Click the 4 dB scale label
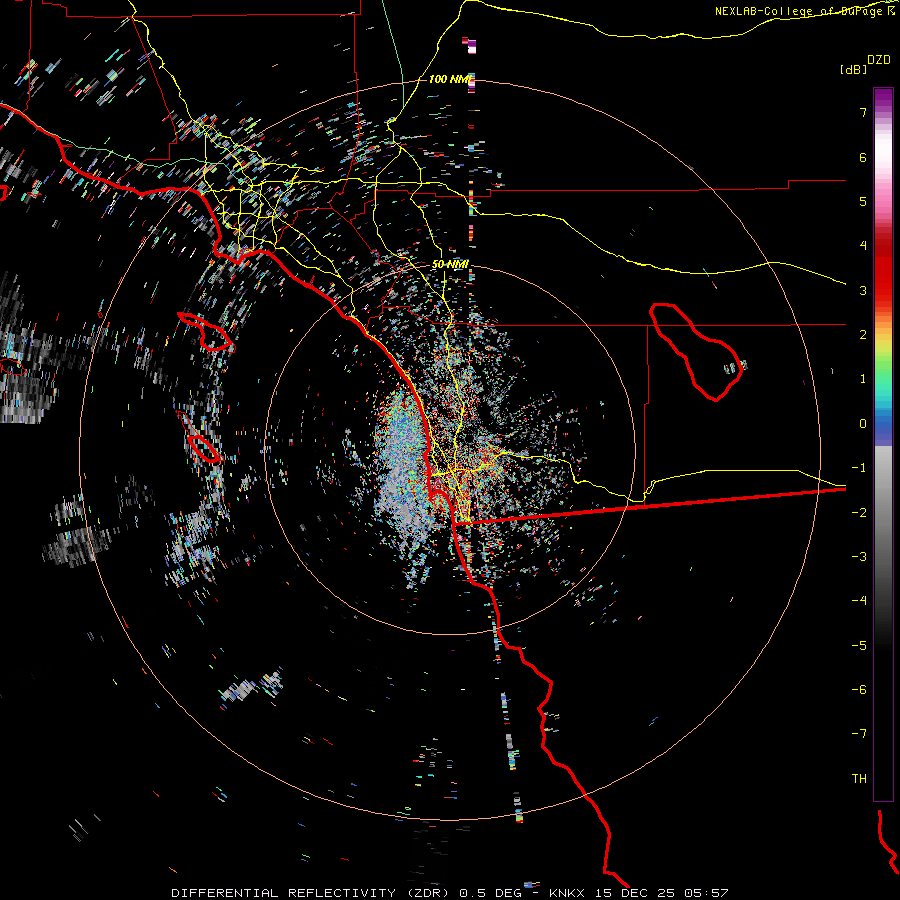Screen dimensions: 900x900 (863, 246)
